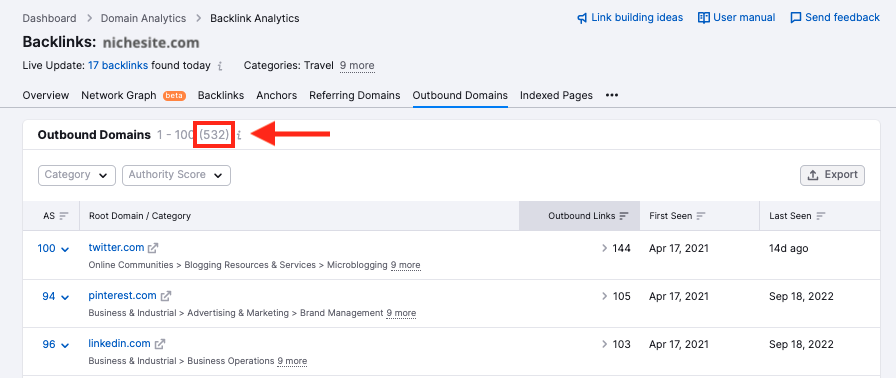Open the Authority Score filter dropdown
This screenshot has height=378, width=896.
[176, 175]
